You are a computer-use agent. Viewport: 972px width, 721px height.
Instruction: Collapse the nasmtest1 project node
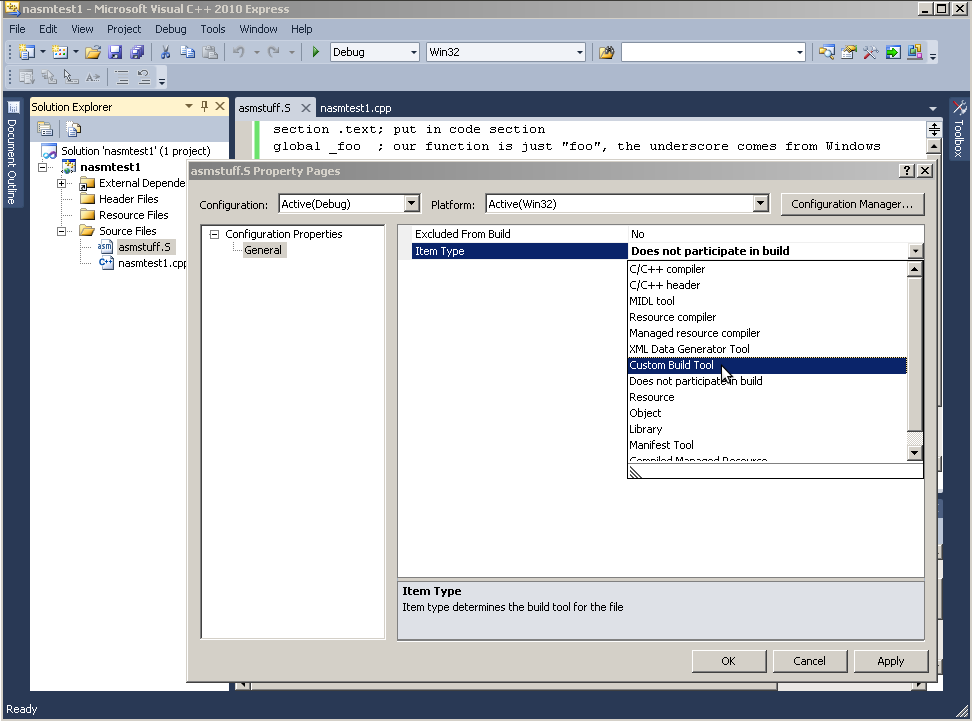click(43, 167)
